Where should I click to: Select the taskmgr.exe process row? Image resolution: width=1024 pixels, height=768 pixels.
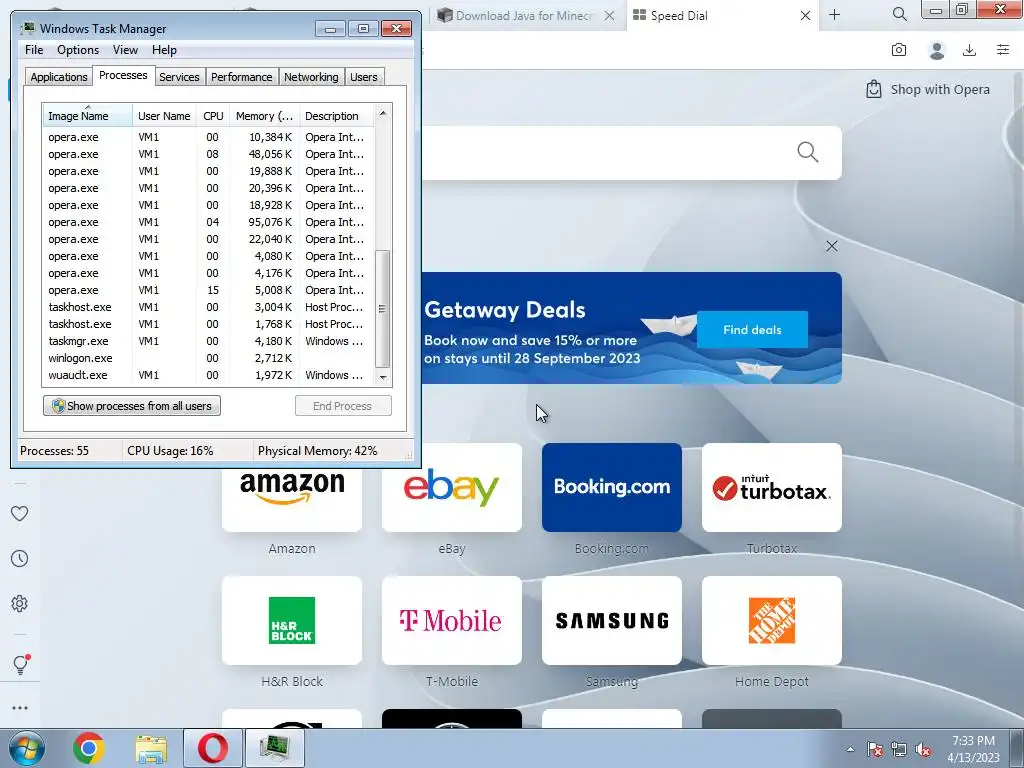tap(208, 341)
